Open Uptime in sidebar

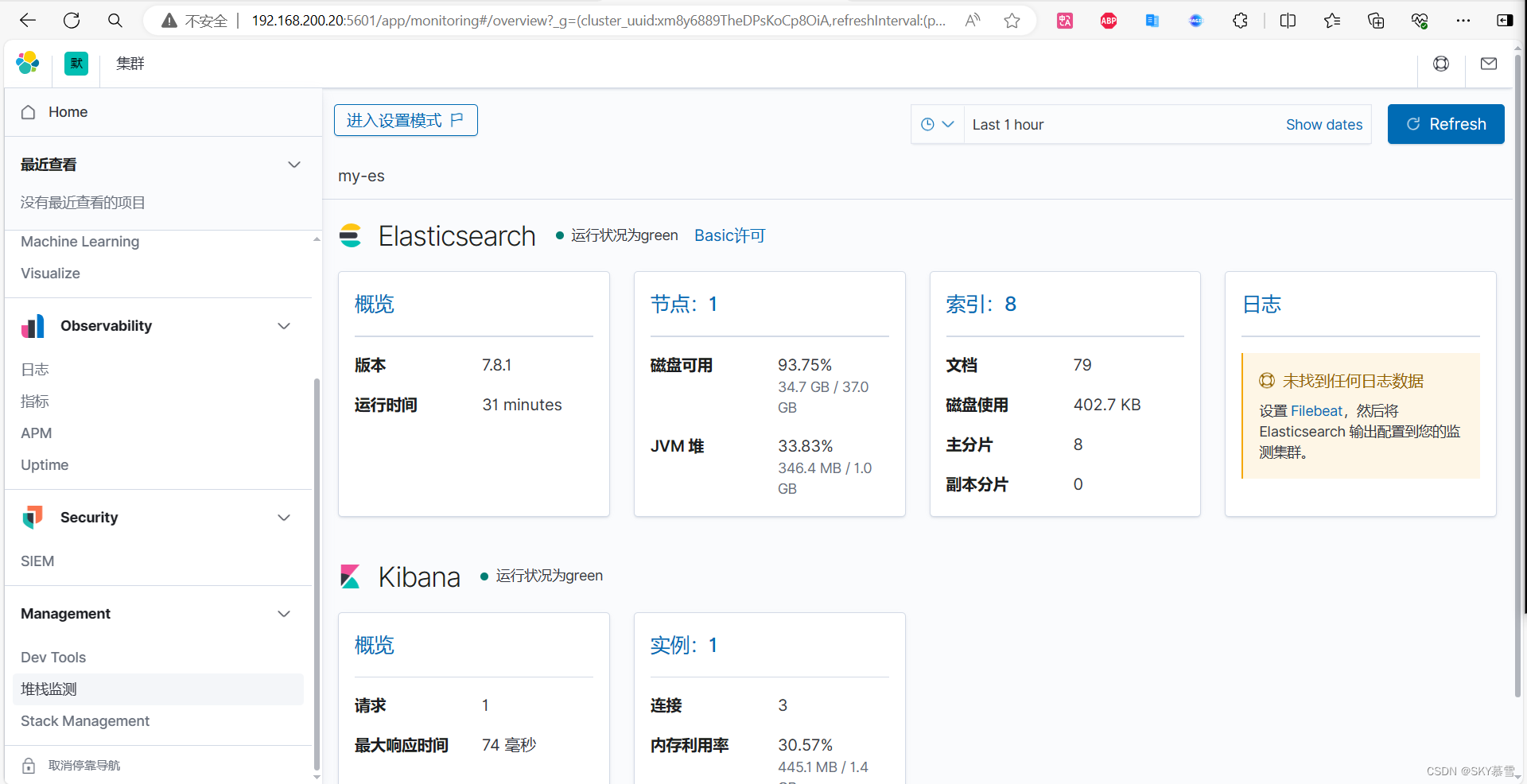[x=45, y=465]
